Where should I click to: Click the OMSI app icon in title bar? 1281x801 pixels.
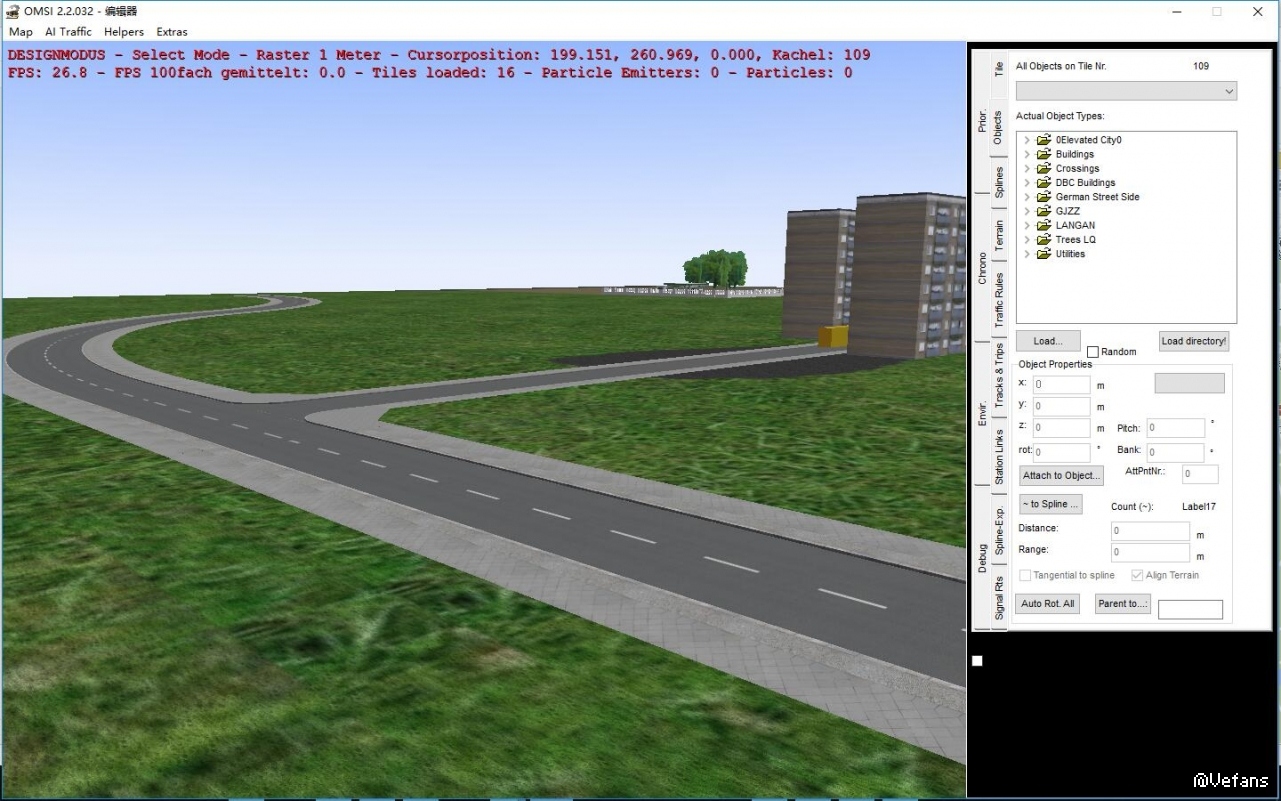pyautogui.click(x=13, y=11)
